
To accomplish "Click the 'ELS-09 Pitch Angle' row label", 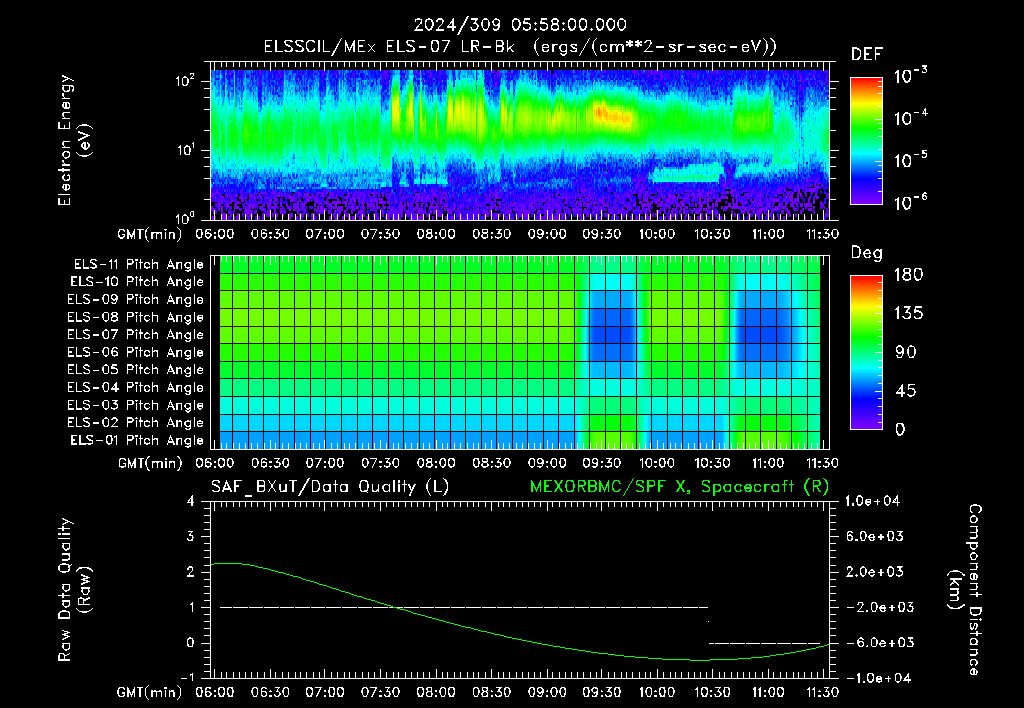I will pyautogui.click(x=136, y=300).
